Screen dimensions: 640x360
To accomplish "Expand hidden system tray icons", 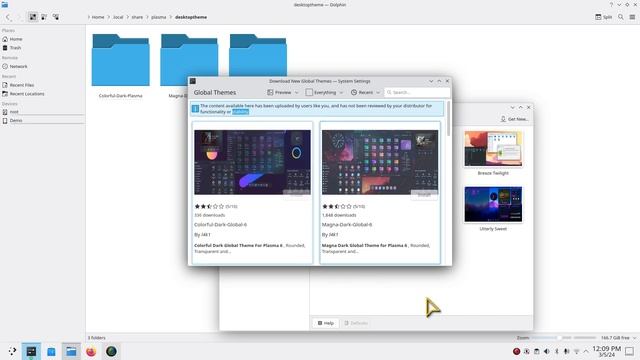I will (x=586, y=351).
